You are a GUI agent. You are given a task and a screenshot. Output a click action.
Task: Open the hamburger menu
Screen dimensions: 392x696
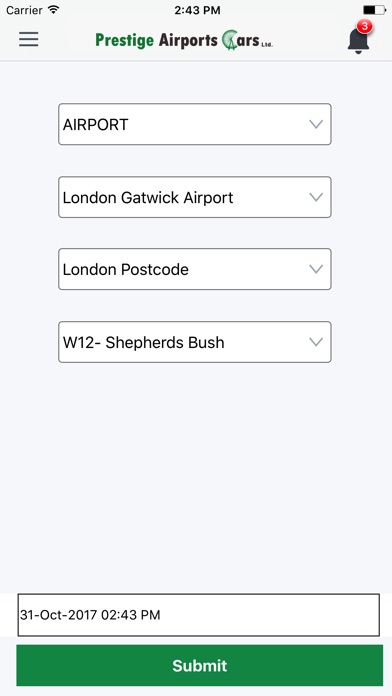coord(28,40)
